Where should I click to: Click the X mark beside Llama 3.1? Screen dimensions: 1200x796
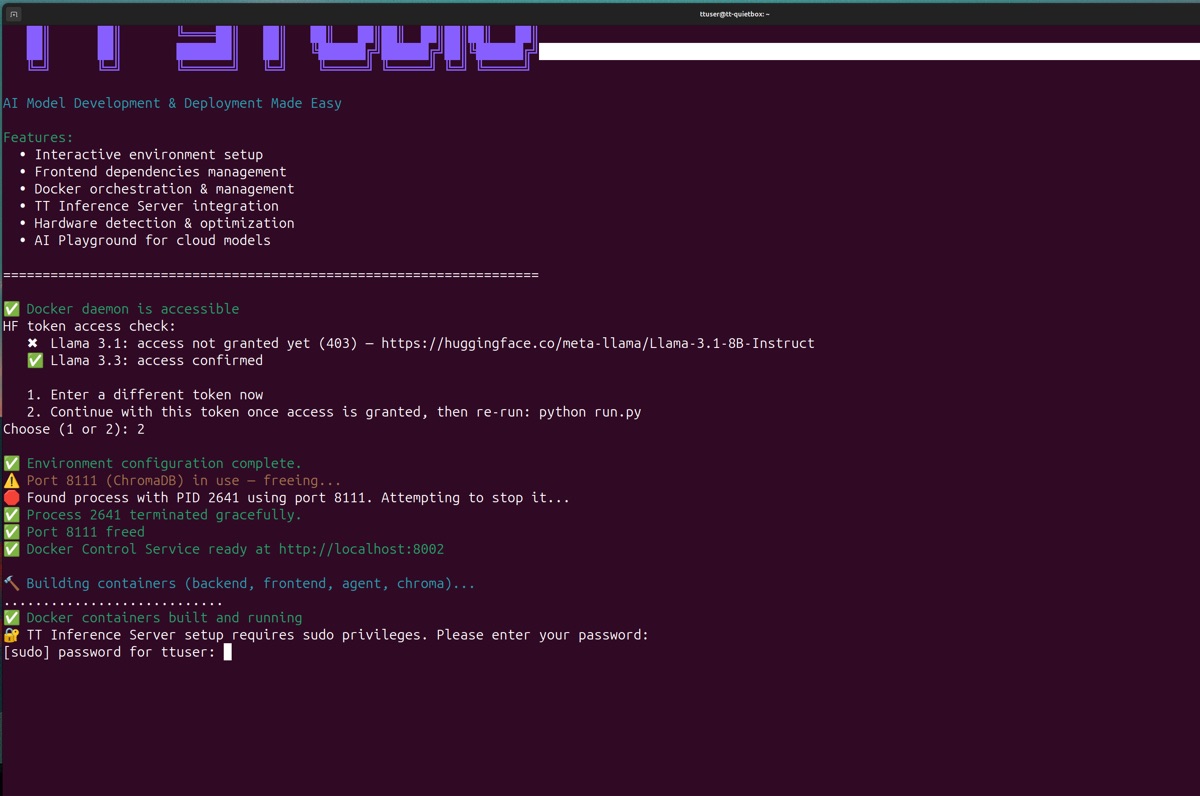[x=33, y=343]
